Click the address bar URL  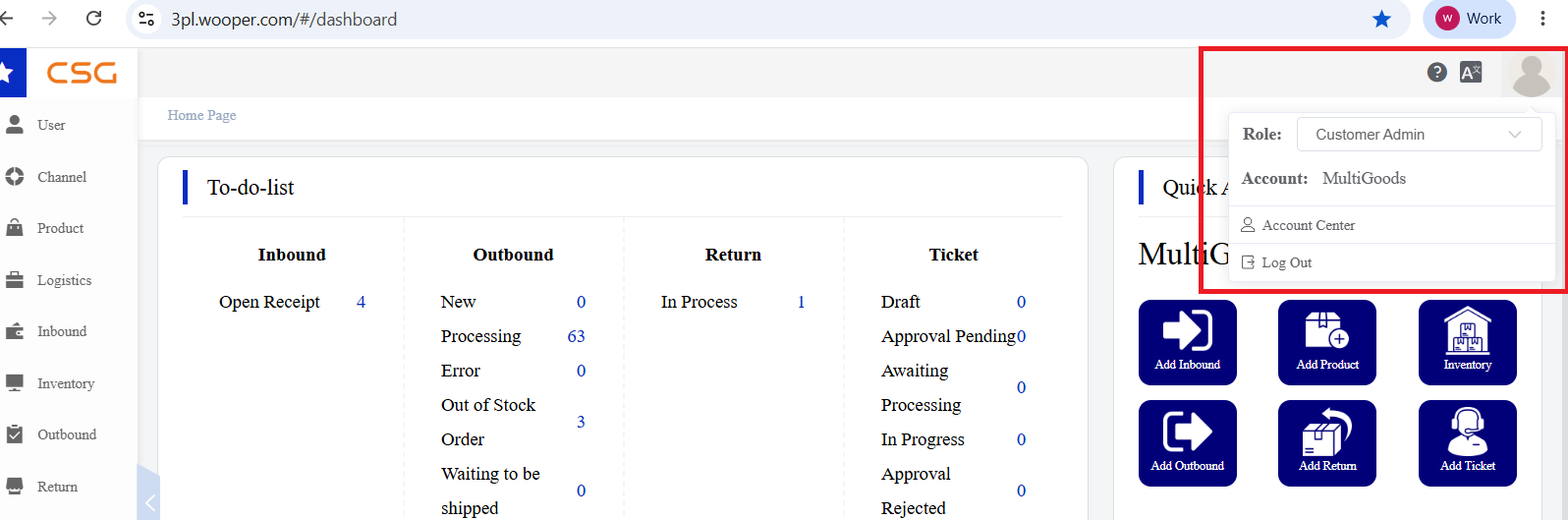coord(284,19)
